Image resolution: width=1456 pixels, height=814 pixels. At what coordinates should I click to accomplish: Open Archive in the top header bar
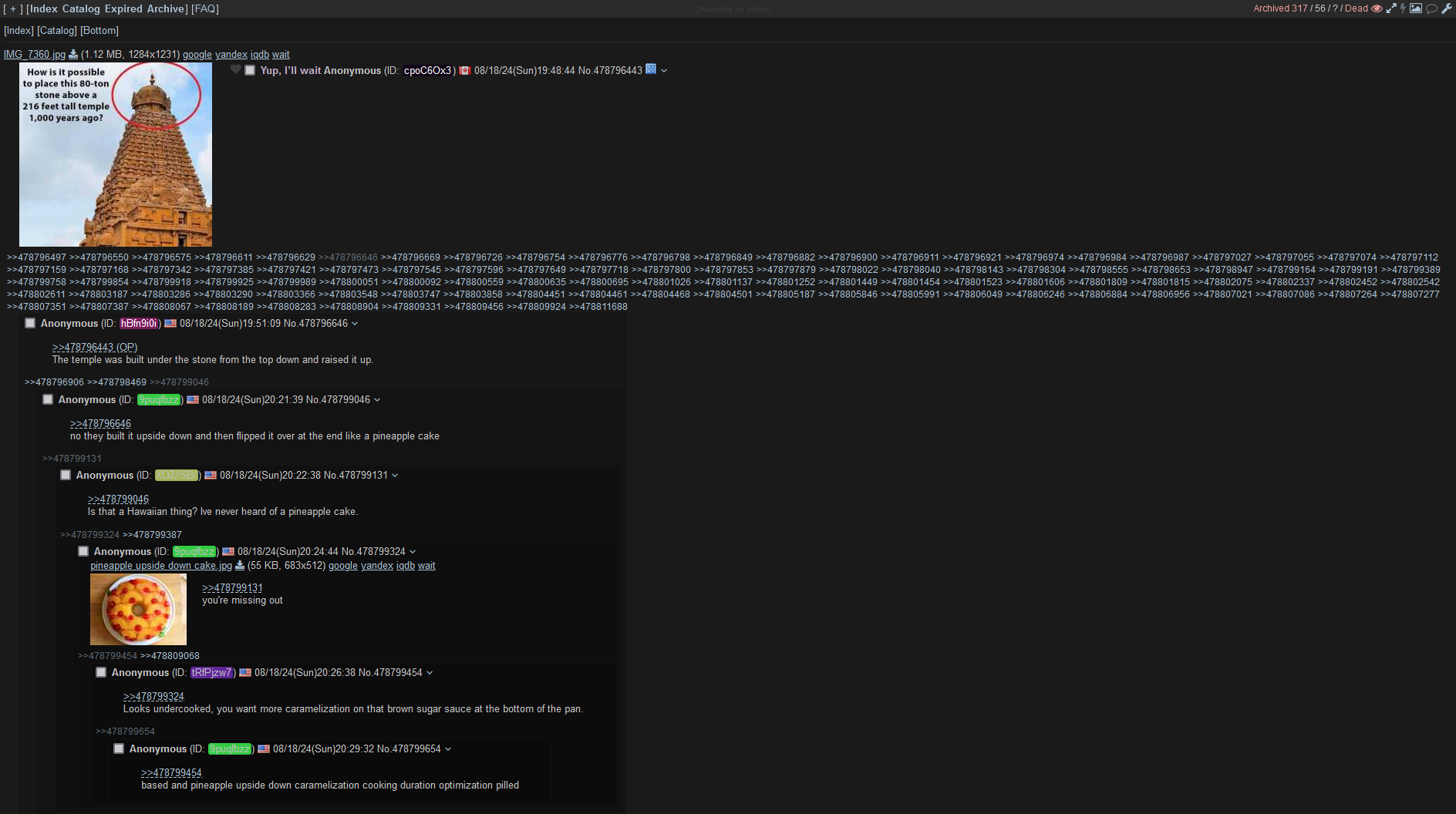coord(165,8)
